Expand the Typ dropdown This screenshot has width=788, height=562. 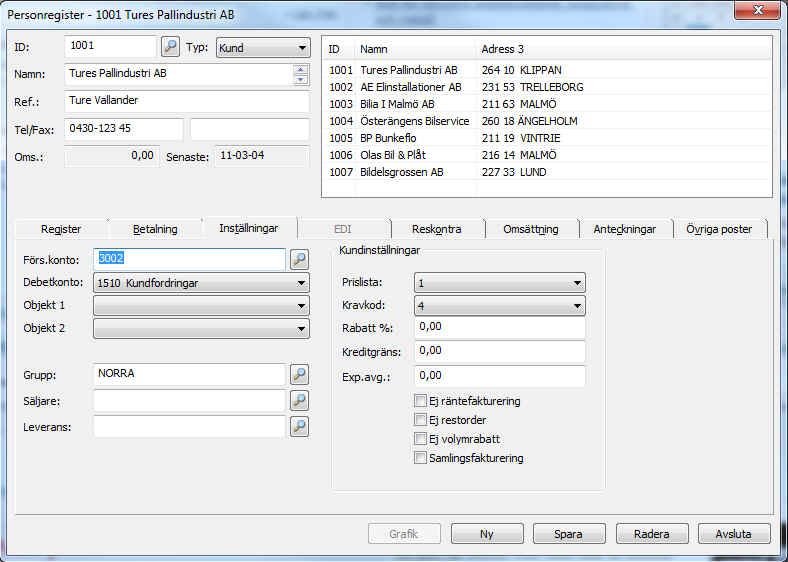point(302,48)
